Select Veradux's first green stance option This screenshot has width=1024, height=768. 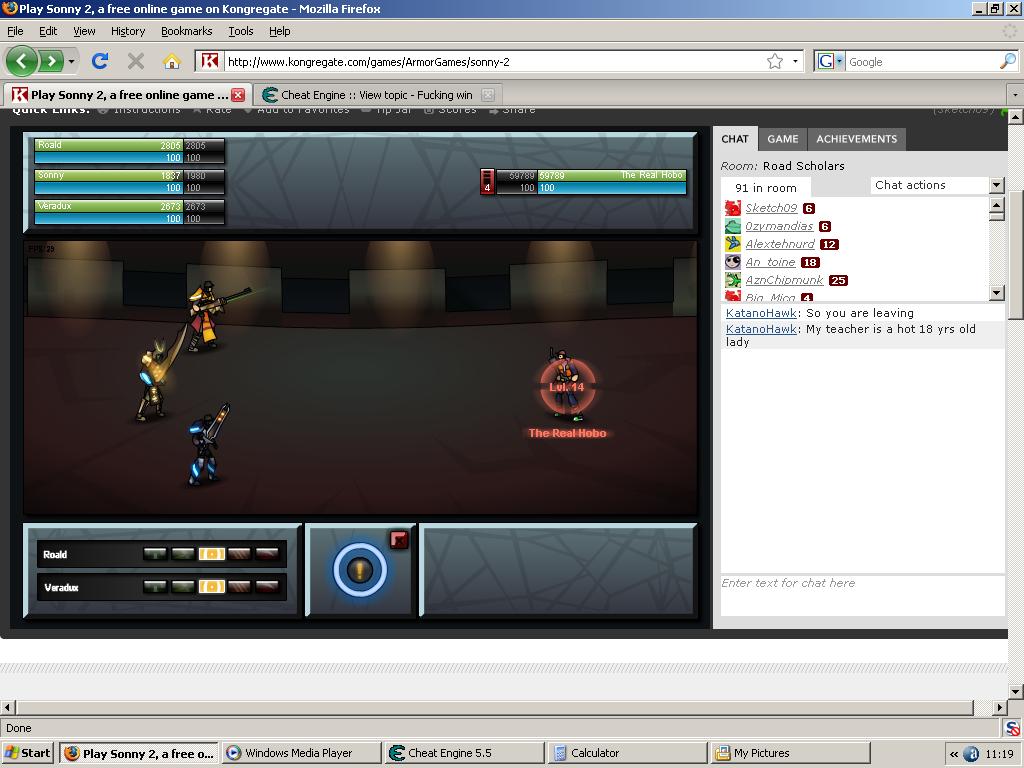(x=155, y=587)
